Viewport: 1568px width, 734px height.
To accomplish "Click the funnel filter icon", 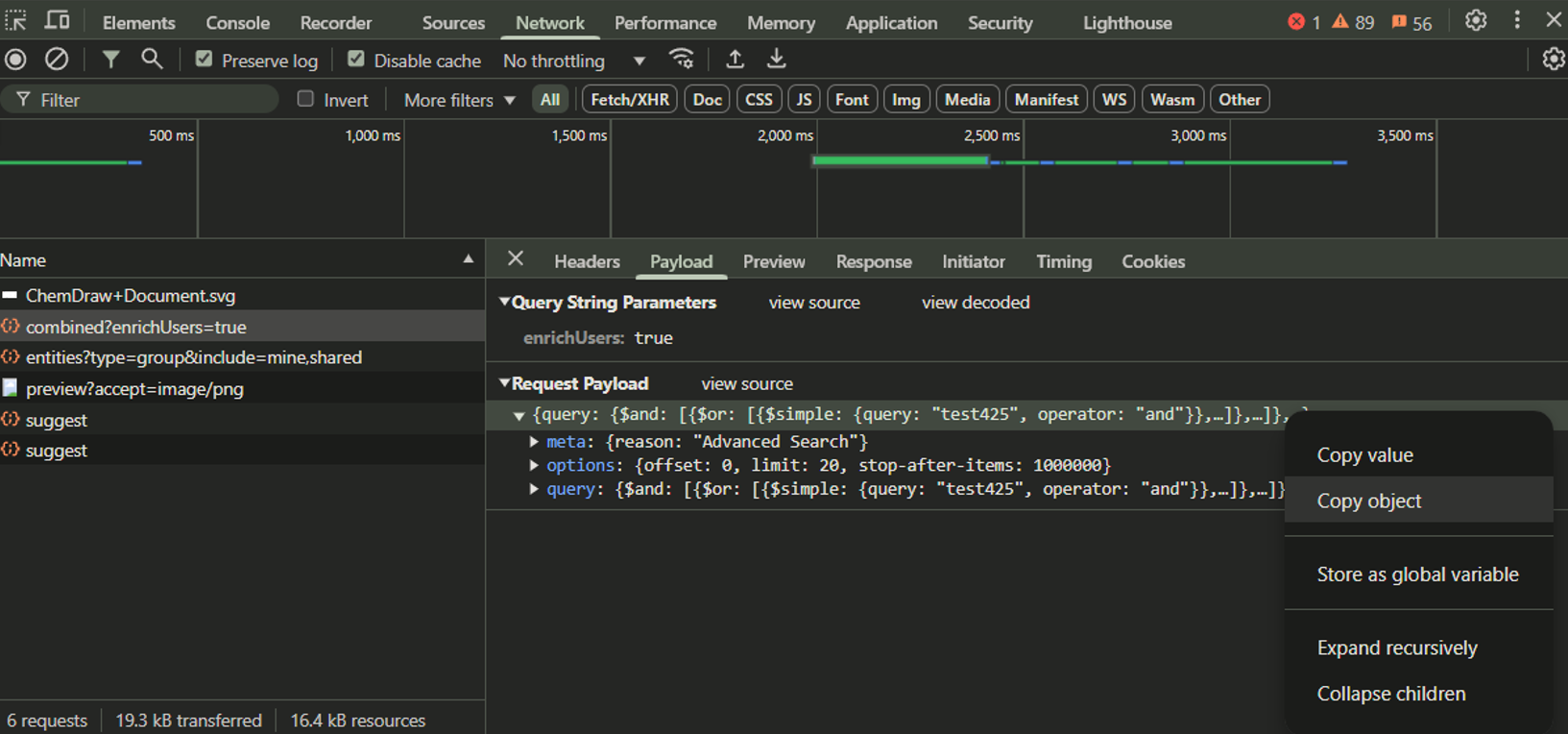I will [x=110, y=60].
